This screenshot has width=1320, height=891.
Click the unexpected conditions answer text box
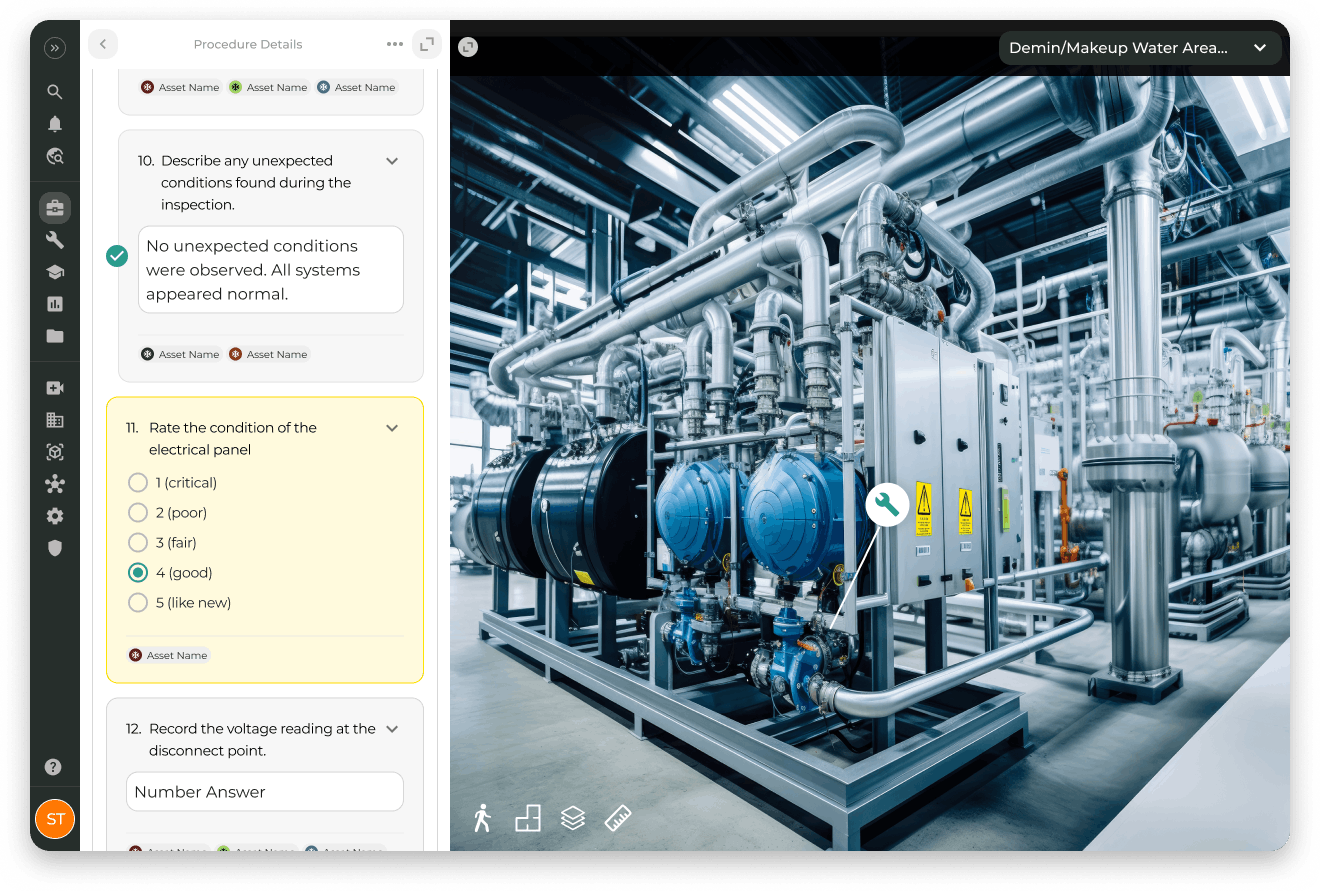(x=271, y=270)
